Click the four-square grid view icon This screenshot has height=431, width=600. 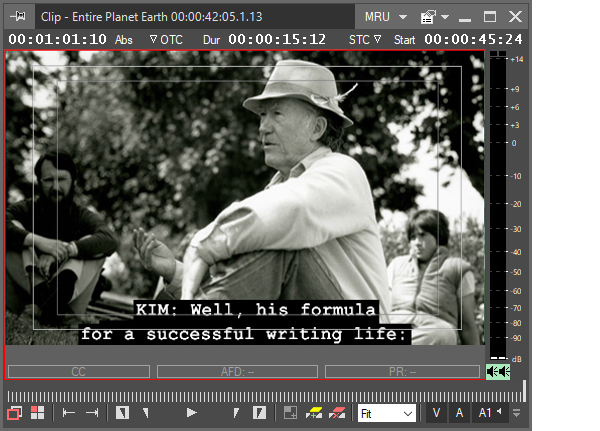coord(37,413)
